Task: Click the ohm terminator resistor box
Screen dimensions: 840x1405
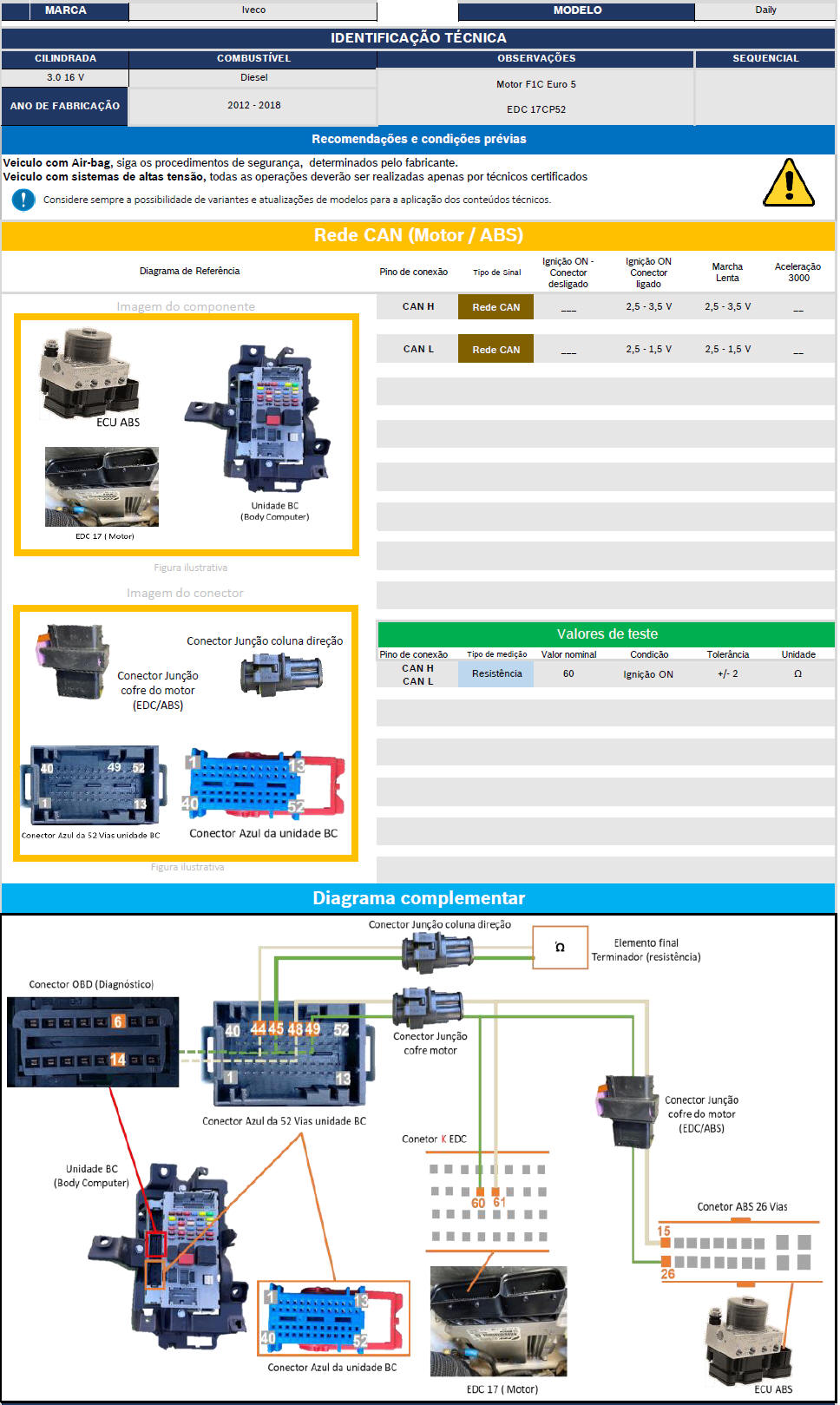Action: (x=560, y=947)
